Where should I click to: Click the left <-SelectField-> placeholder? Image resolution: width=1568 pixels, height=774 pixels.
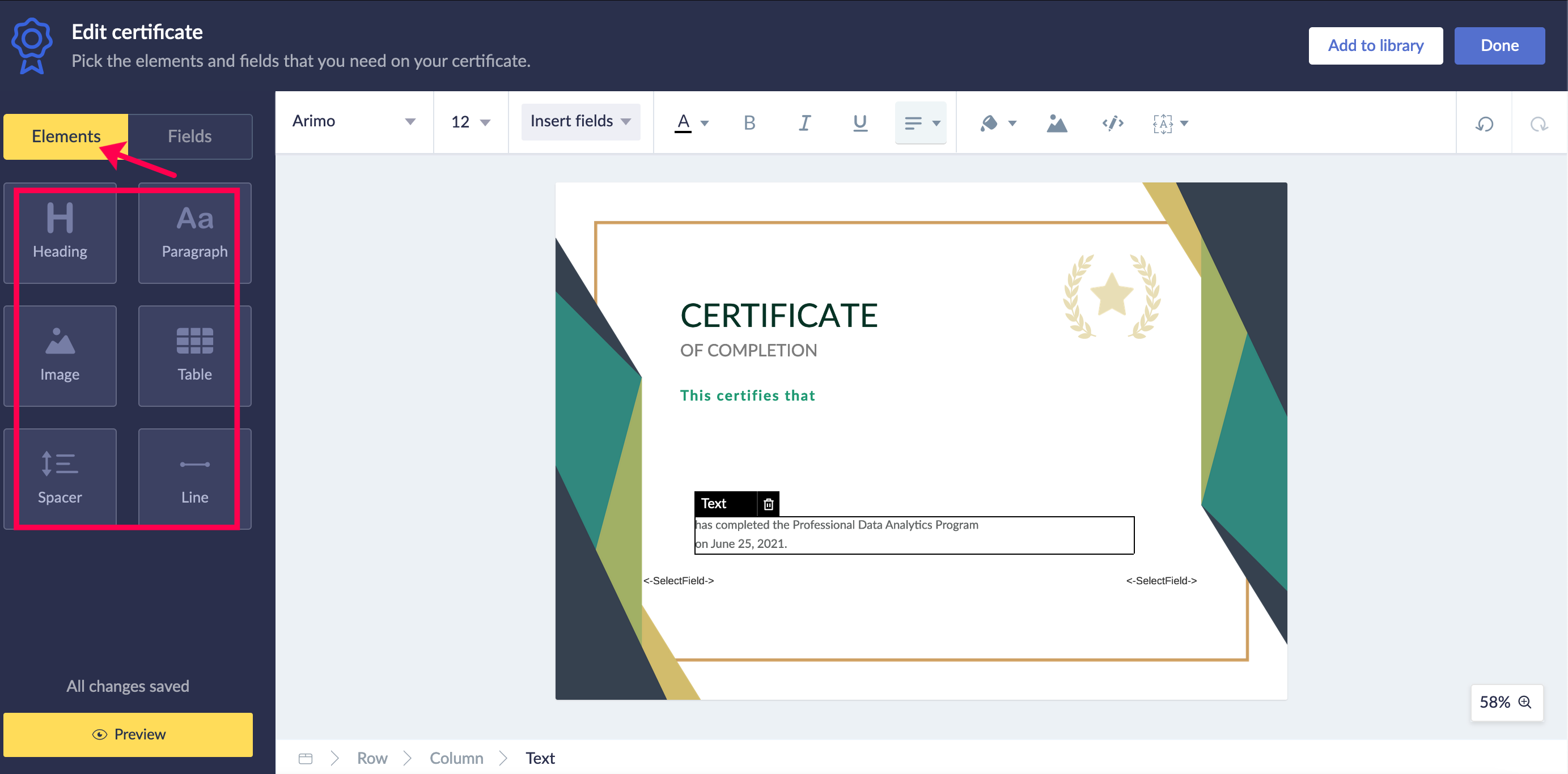678,580
